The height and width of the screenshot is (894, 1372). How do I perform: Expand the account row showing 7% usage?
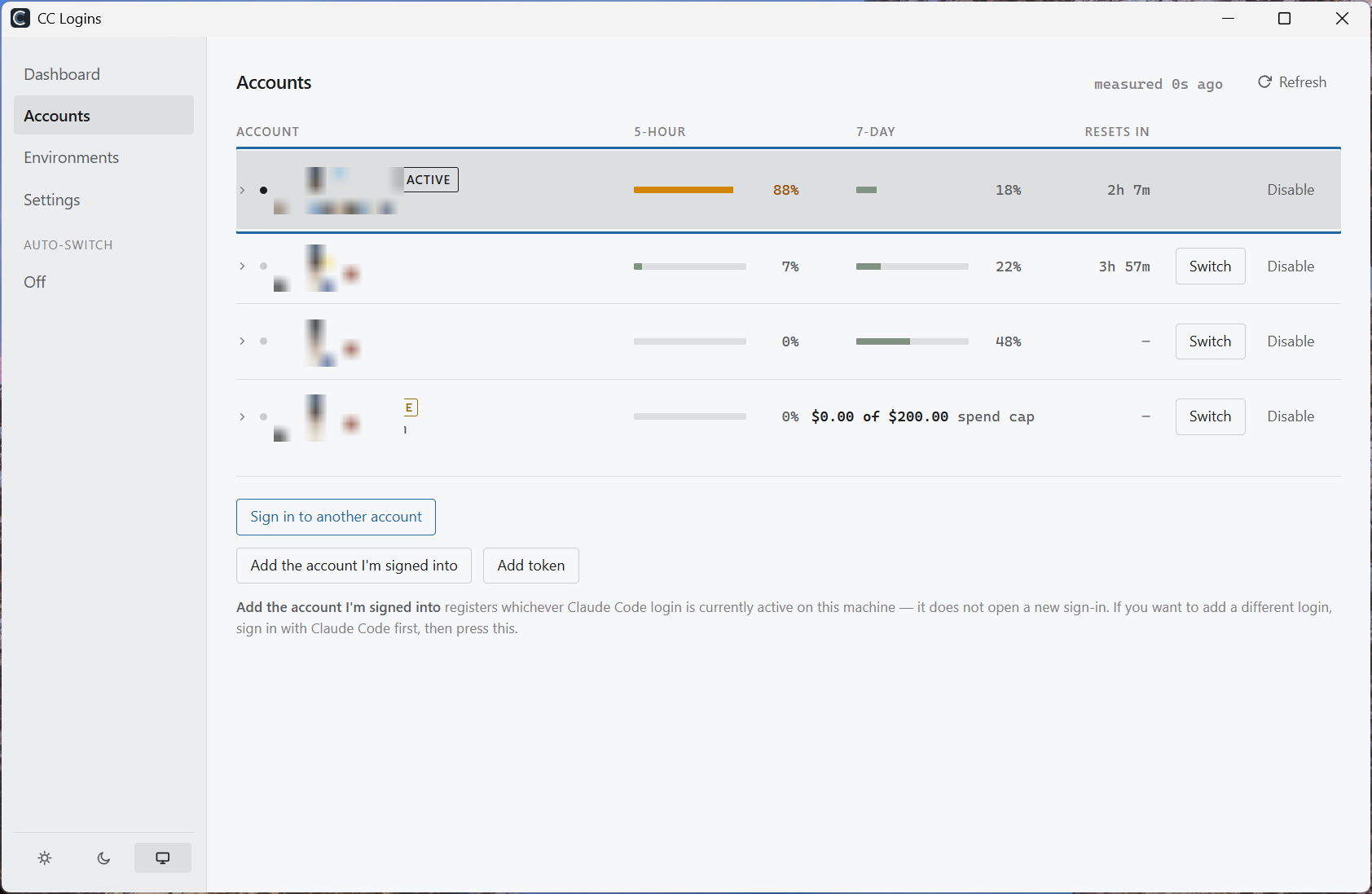(242, 266)
